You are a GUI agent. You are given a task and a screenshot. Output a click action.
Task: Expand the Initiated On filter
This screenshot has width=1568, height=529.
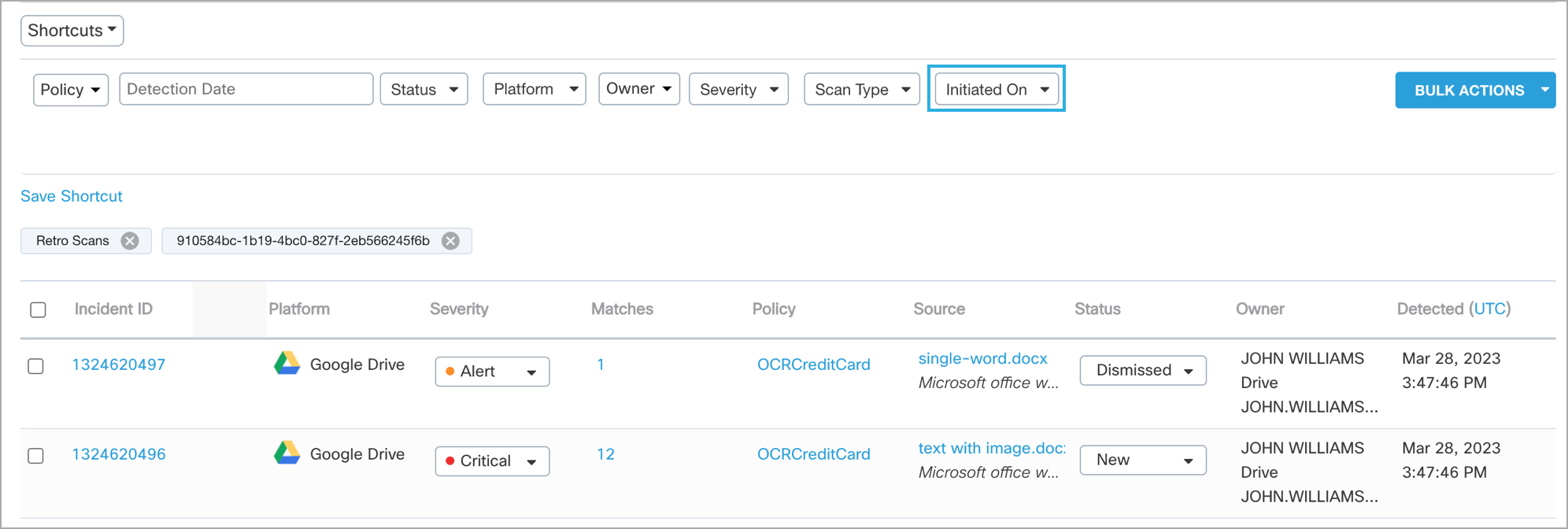click(x=997, y=89)
